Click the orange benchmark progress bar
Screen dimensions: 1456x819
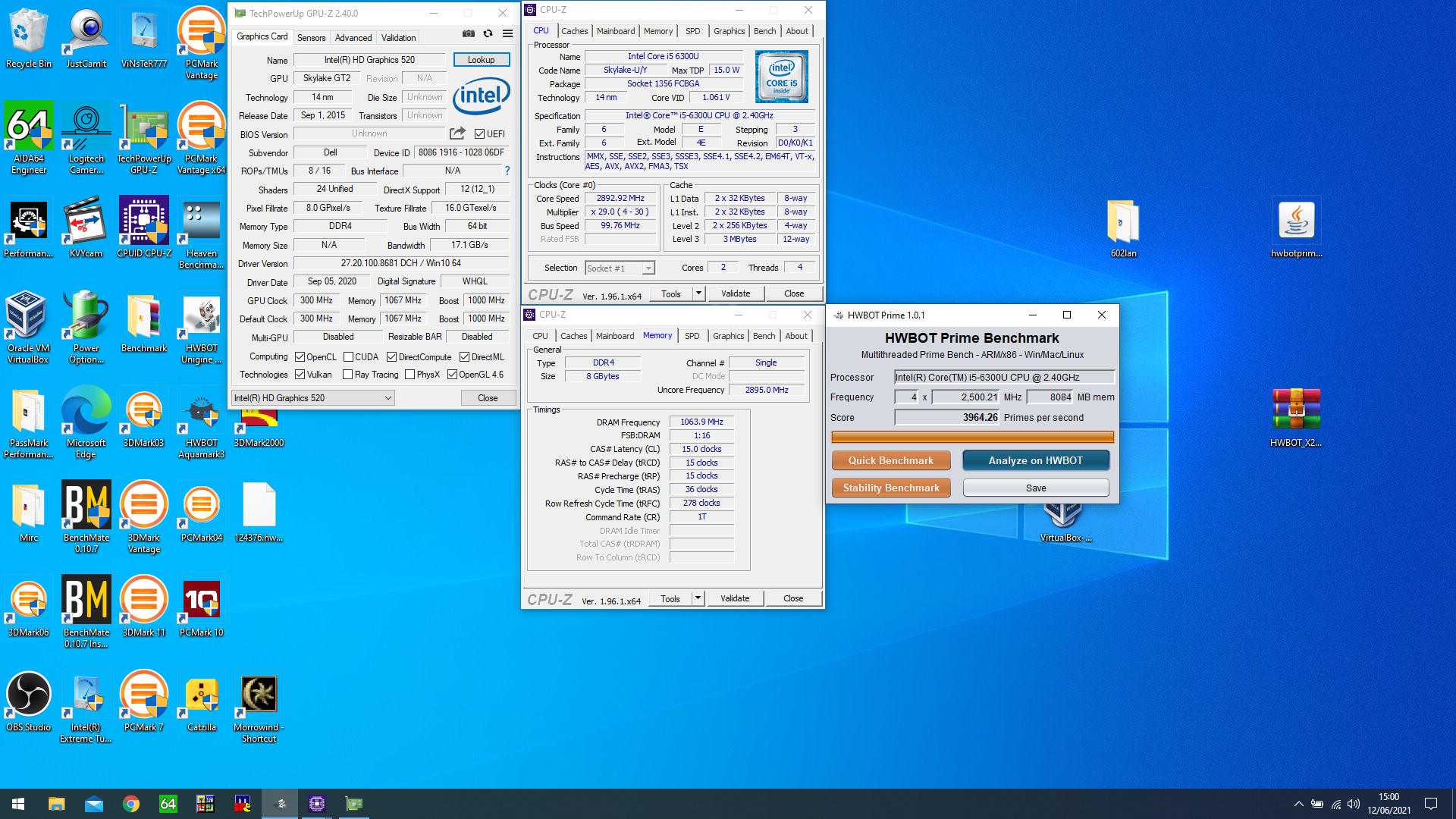(x=973, y=437)
